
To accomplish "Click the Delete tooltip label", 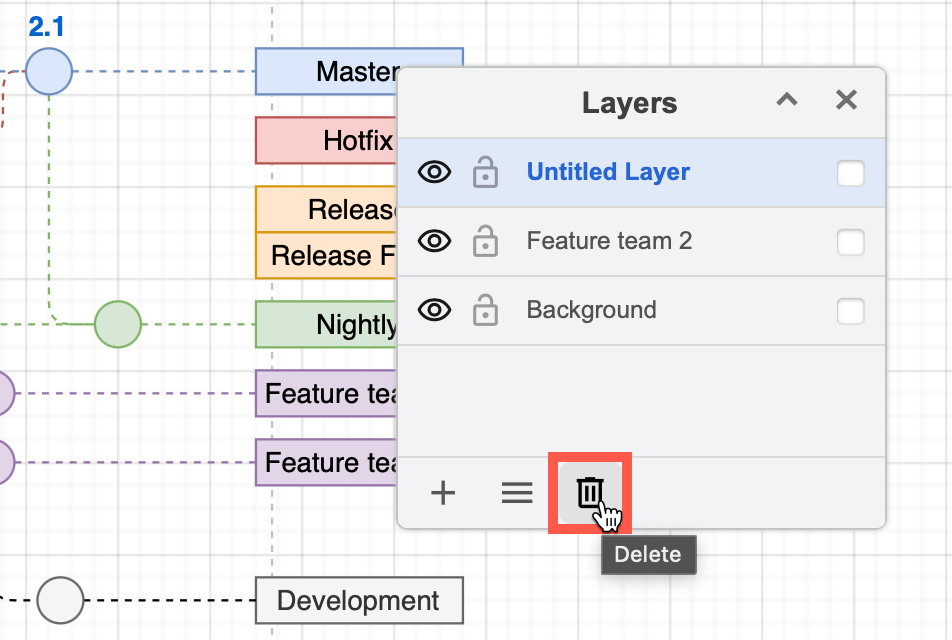I will point(648,555).
